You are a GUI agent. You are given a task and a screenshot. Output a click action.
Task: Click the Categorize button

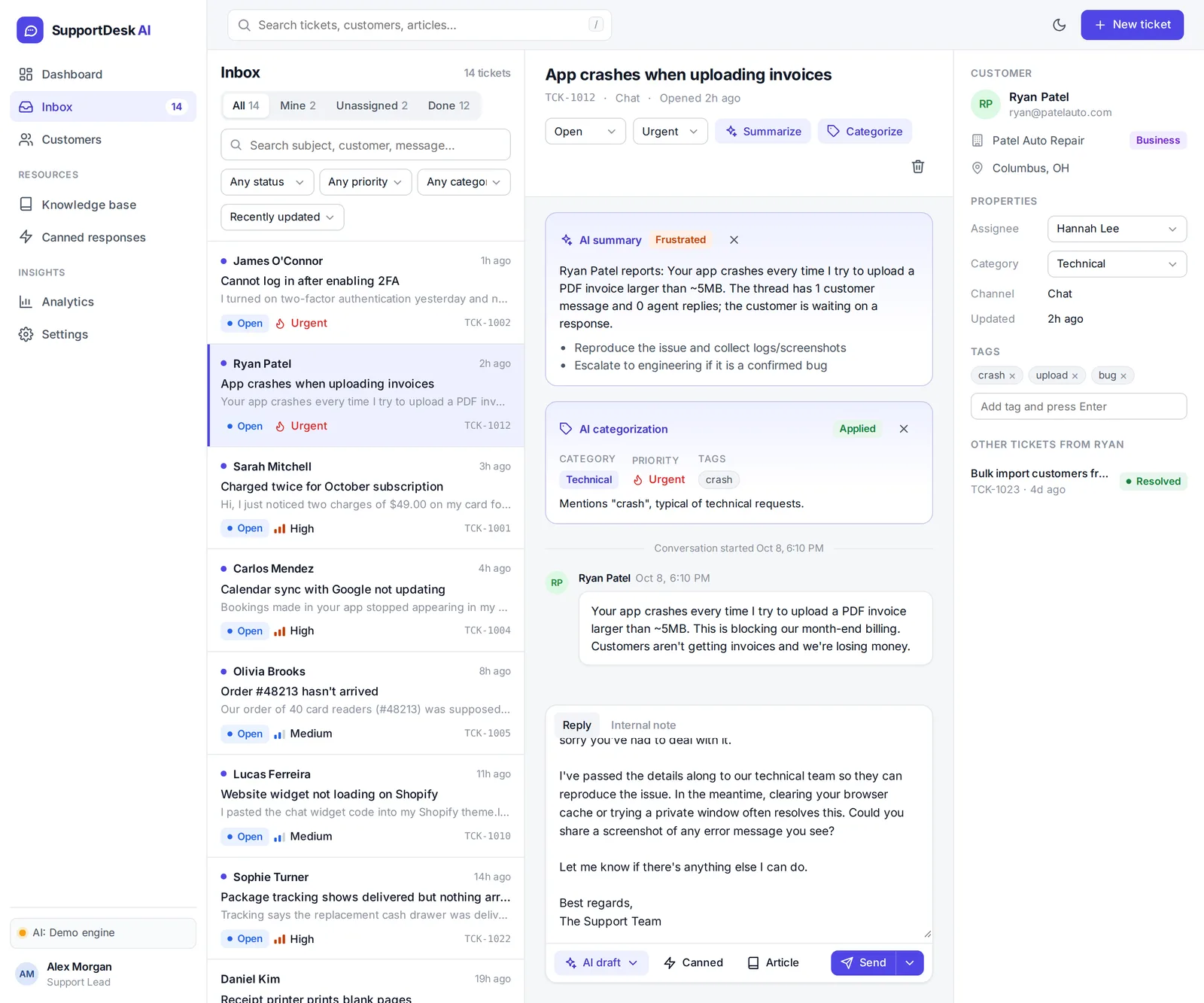pos(865,132)
